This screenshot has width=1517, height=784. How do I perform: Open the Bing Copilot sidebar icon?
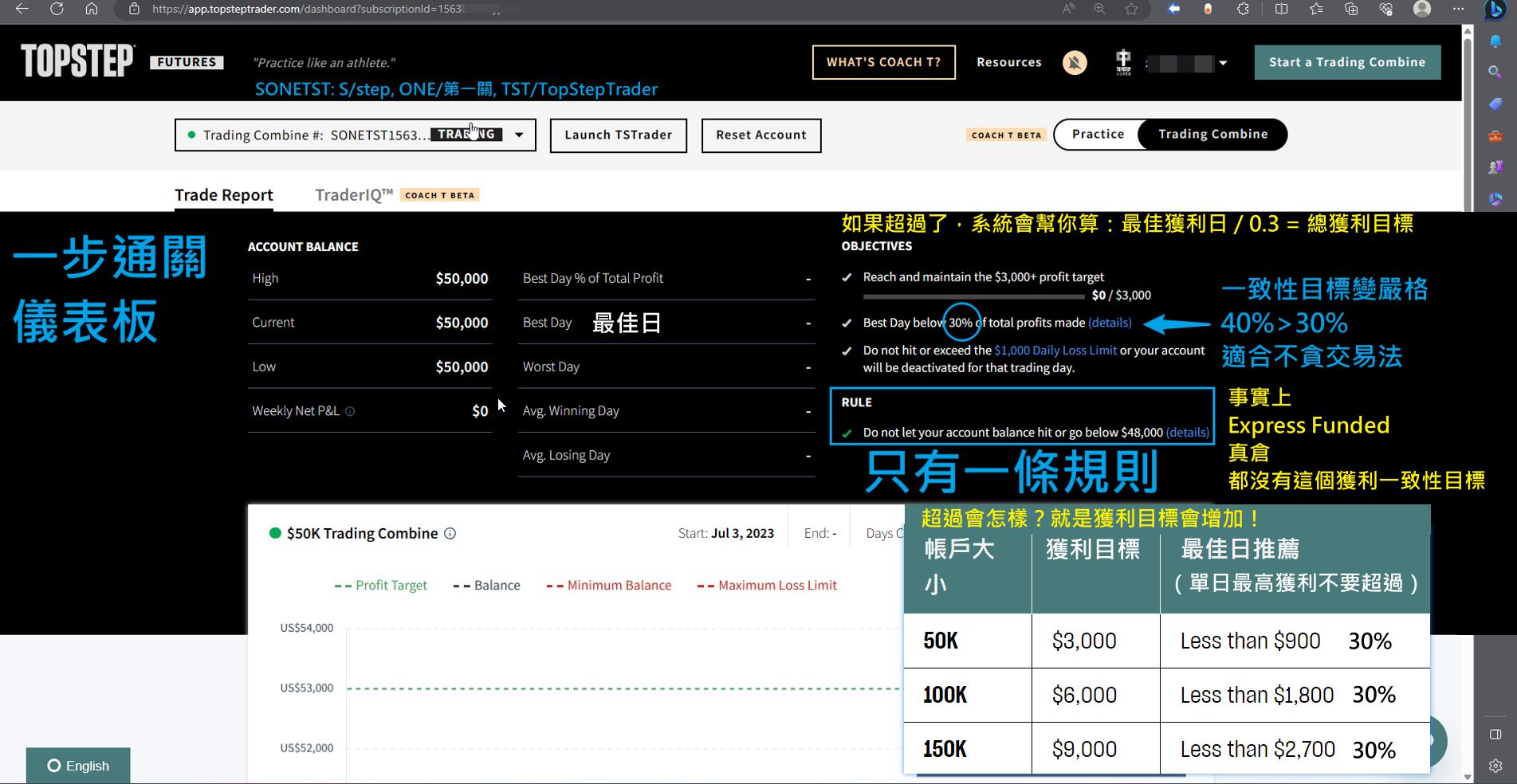[1495, 10]
